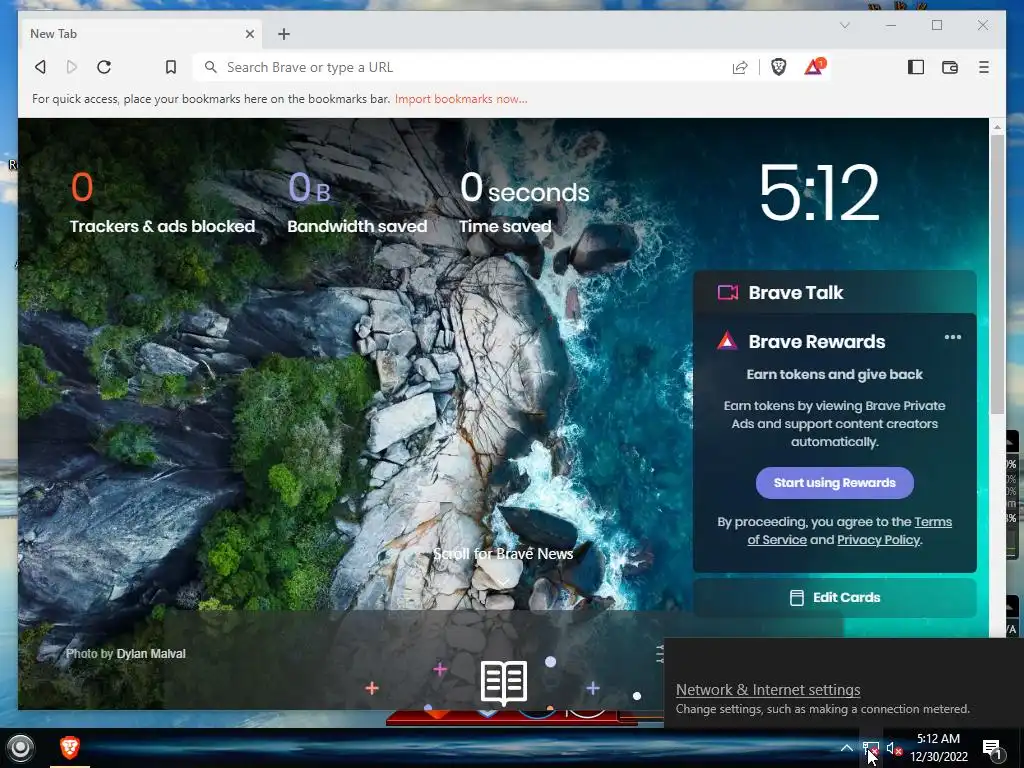Open the hamburger main menu

tap(984, 67)
